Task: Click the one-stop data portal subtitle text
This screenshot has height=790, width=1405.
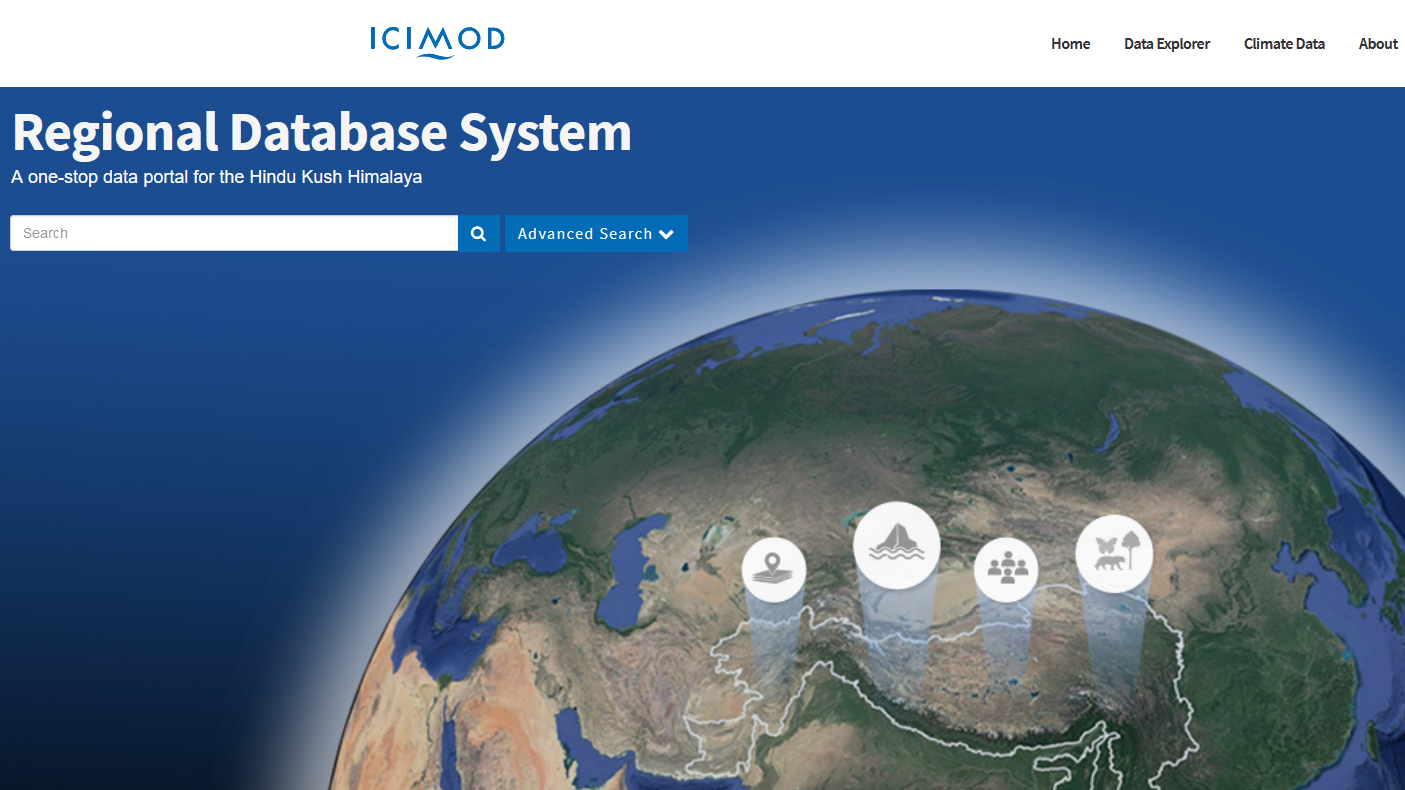Action: pos(216,178)
